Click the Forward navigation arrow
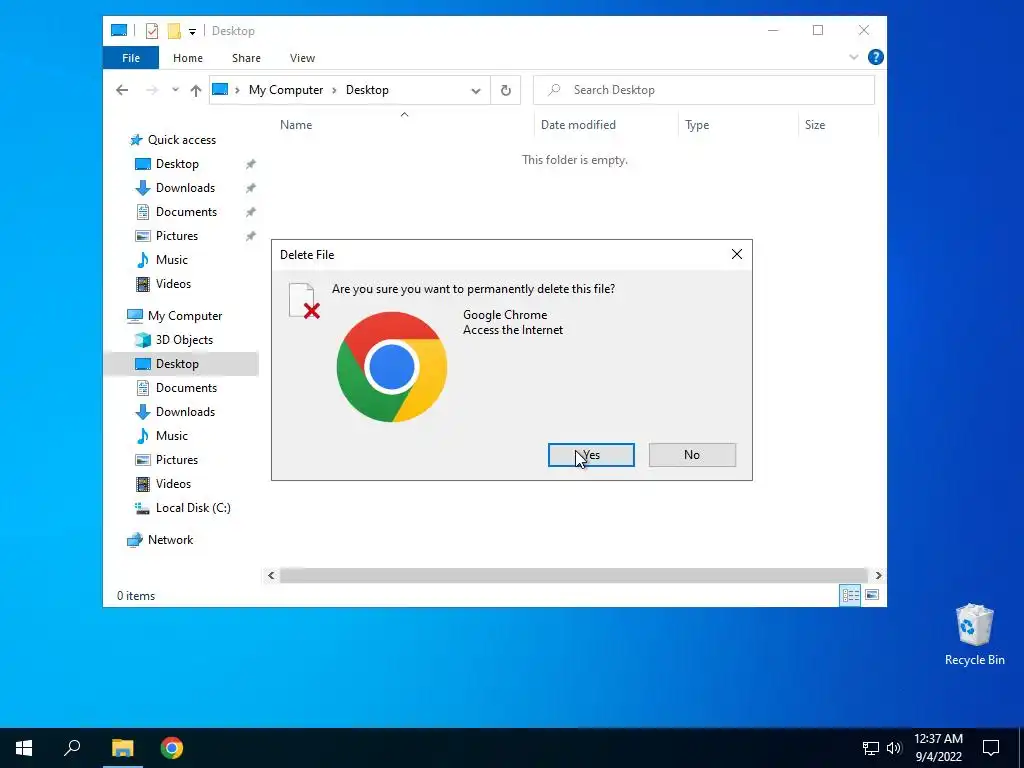 click(152, 90)
